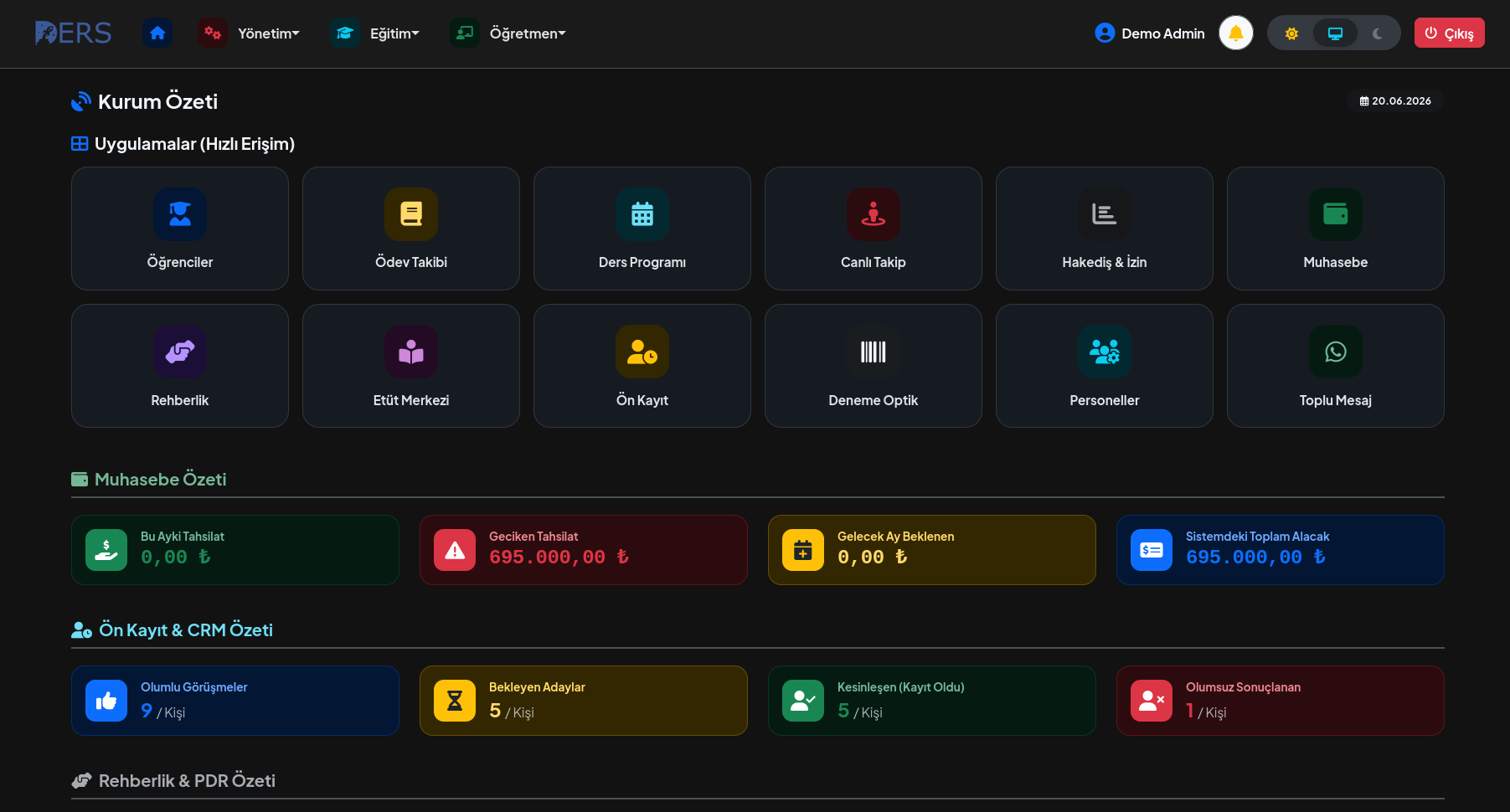
Task: Open the Öğrenciler app icon
Action: pos(180,214)
